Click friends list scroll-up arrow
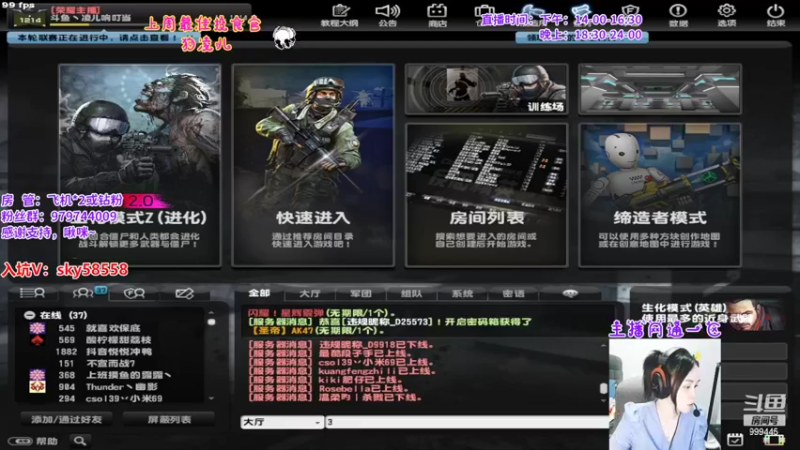Image resolution: width=800 pixels, height=450 pixels. tap(211, 313)
